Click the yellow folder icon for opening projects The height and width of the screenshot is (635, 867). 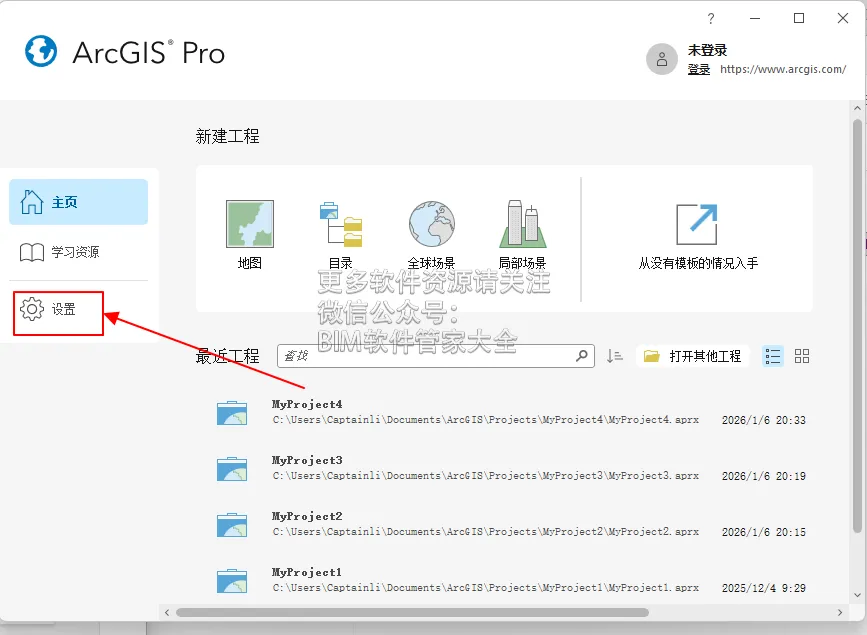(652, 356)
